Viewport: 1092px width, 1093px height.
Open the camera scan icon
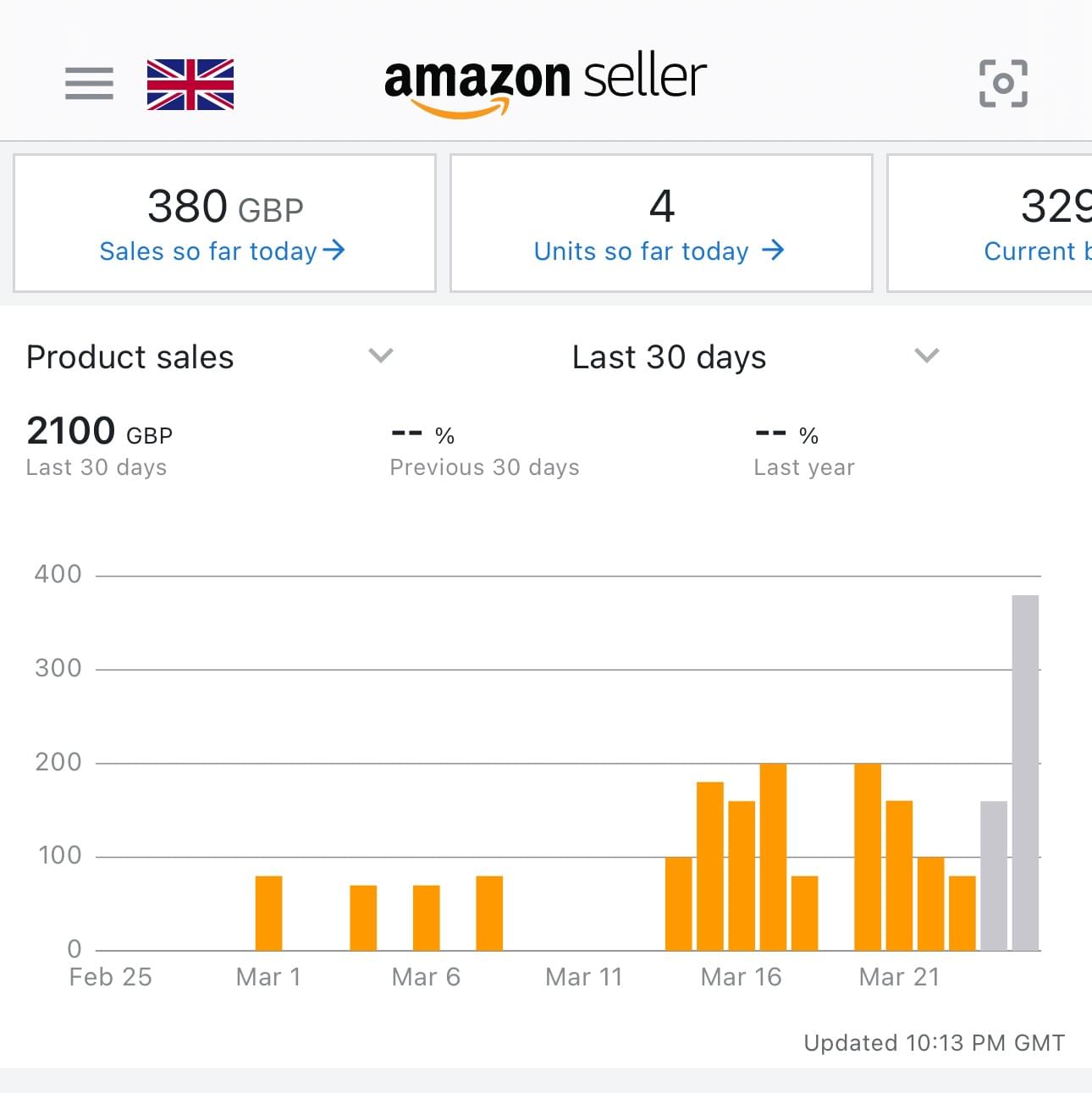1003,84
